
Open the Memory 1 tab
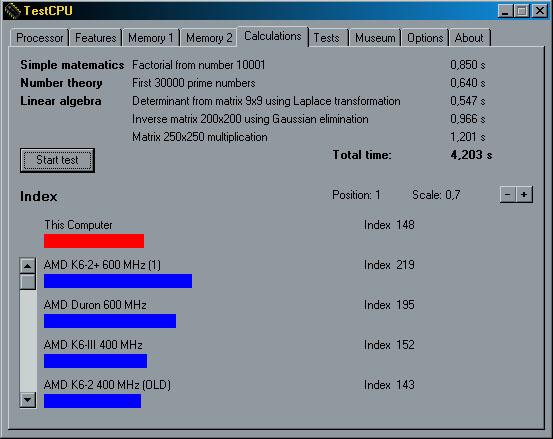151,38
